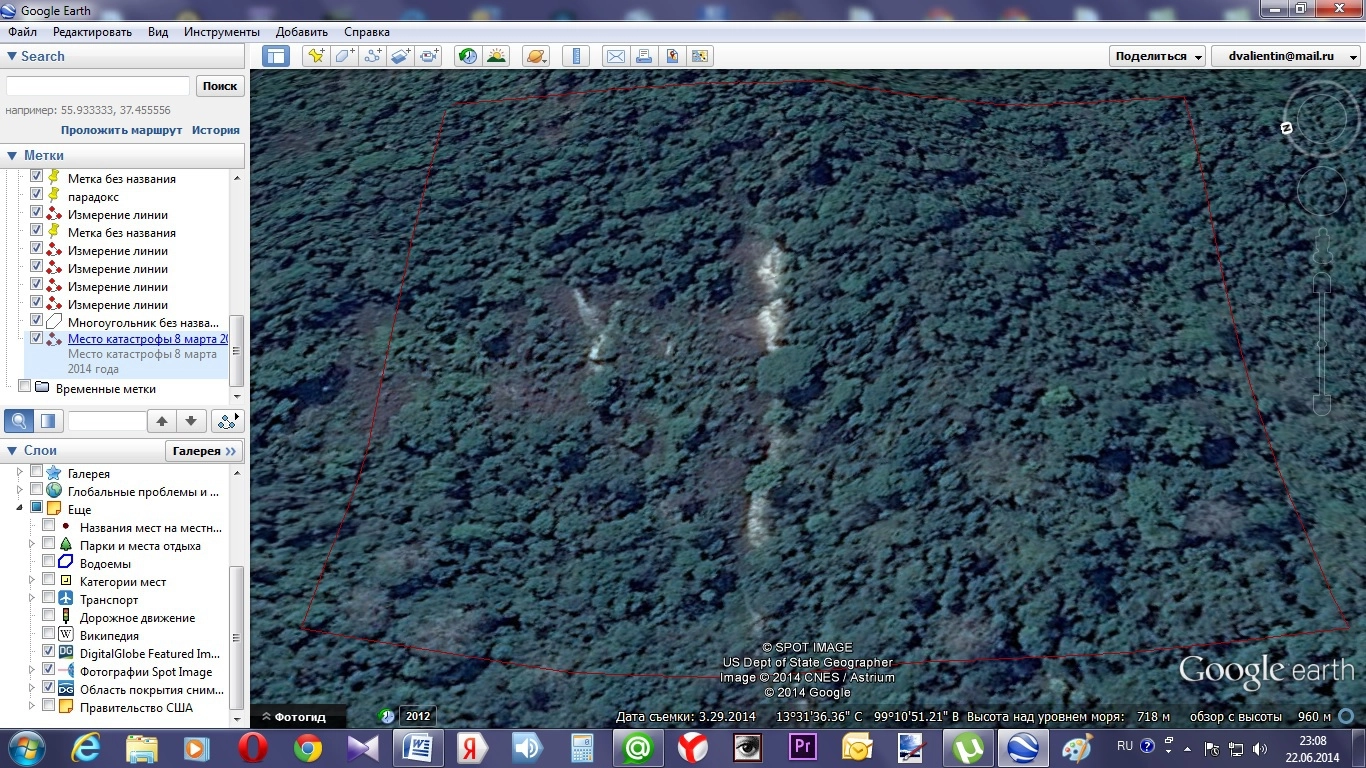Screen dimensions: 1366x768
Task: Open the Record a Tour camera tool
Action: [430, 56]
